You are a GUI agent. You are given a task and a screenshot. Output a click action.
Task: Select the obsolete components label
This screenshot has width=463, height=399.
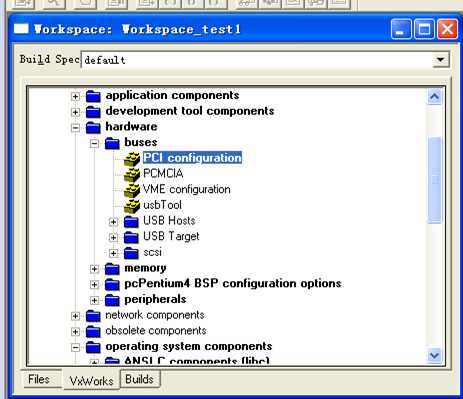pyautogui.click(x=156, y=331)
